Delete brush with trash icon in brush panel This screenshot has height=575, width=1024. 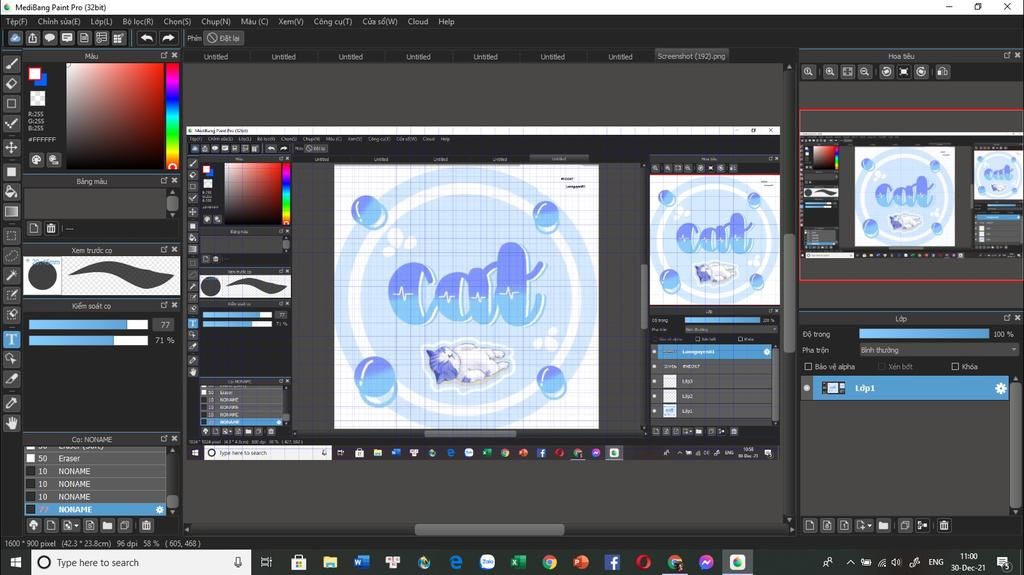146,525
